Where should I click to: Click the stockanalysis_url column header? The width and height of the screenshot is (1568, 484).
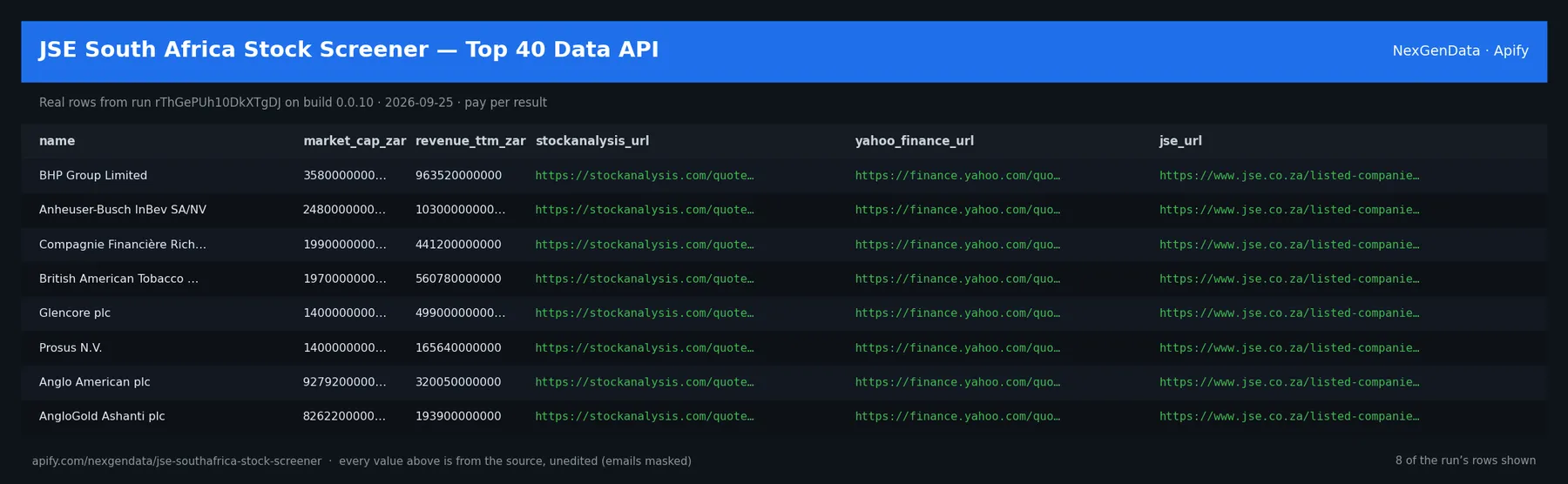[592, 141]
